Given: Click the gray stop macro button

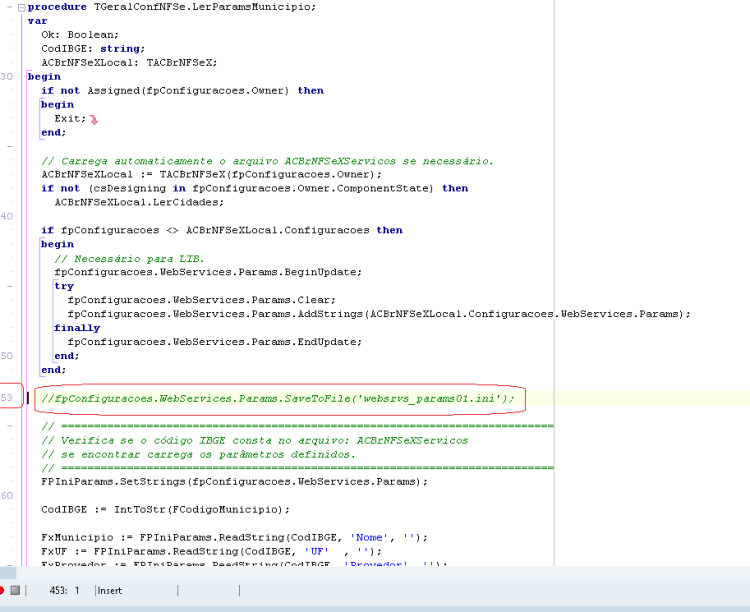Looking at the screenshot, I should (15, 590).
